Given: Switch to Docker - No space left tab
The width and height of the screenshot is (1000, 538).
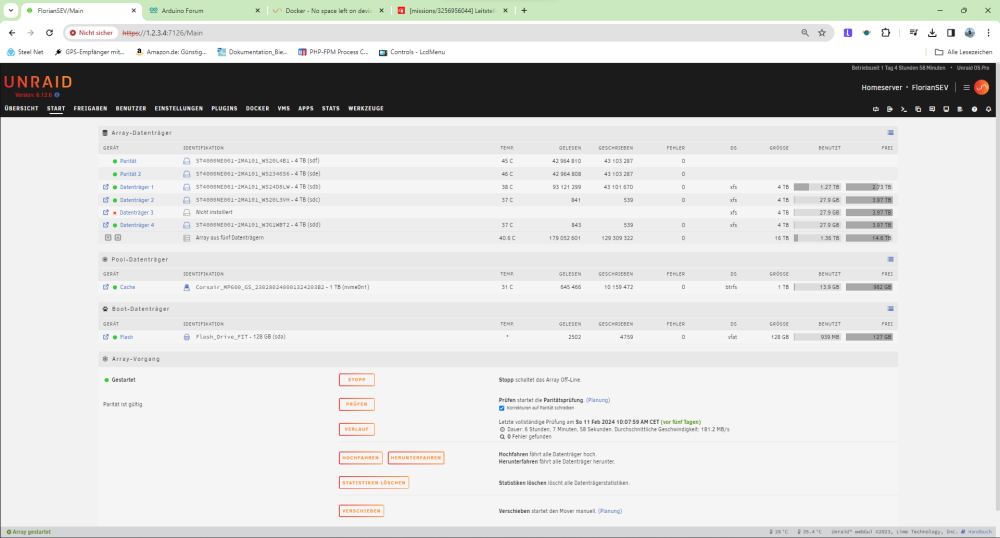Looking at the screenshot, I should point(328,11).
